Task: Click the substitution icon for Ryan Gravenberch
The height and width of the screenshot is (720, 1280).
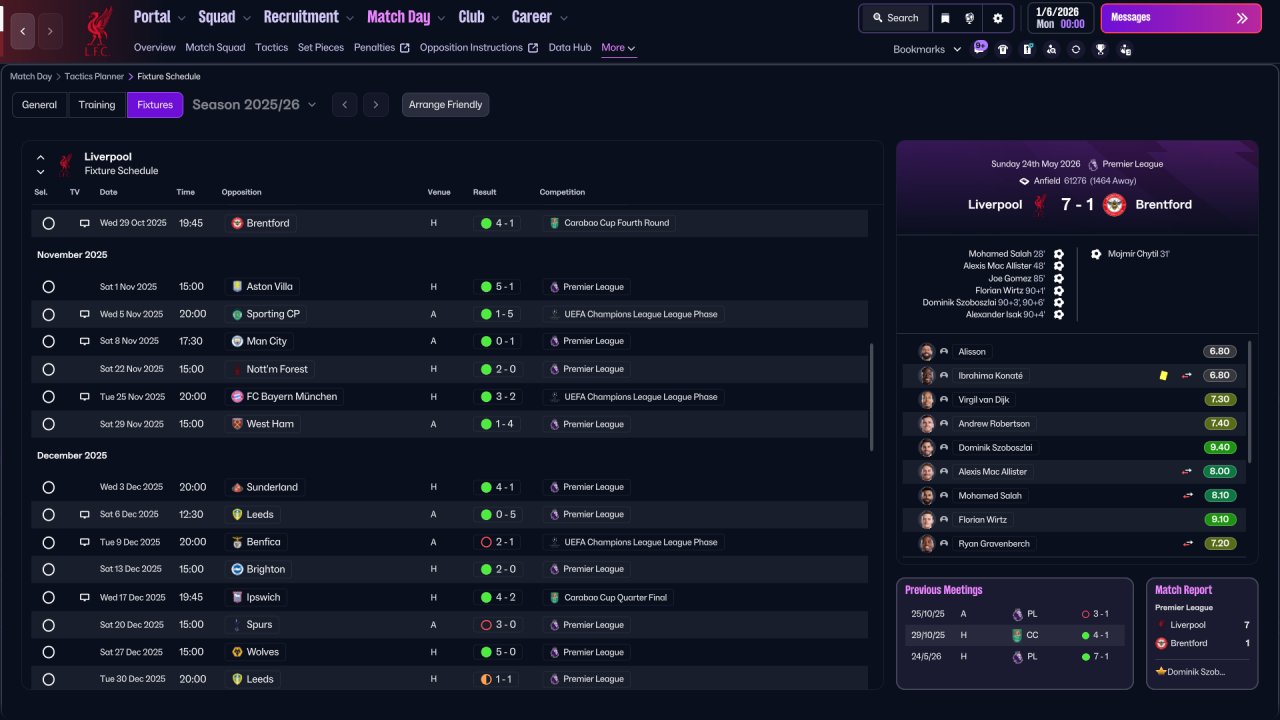Action: 1187,544
